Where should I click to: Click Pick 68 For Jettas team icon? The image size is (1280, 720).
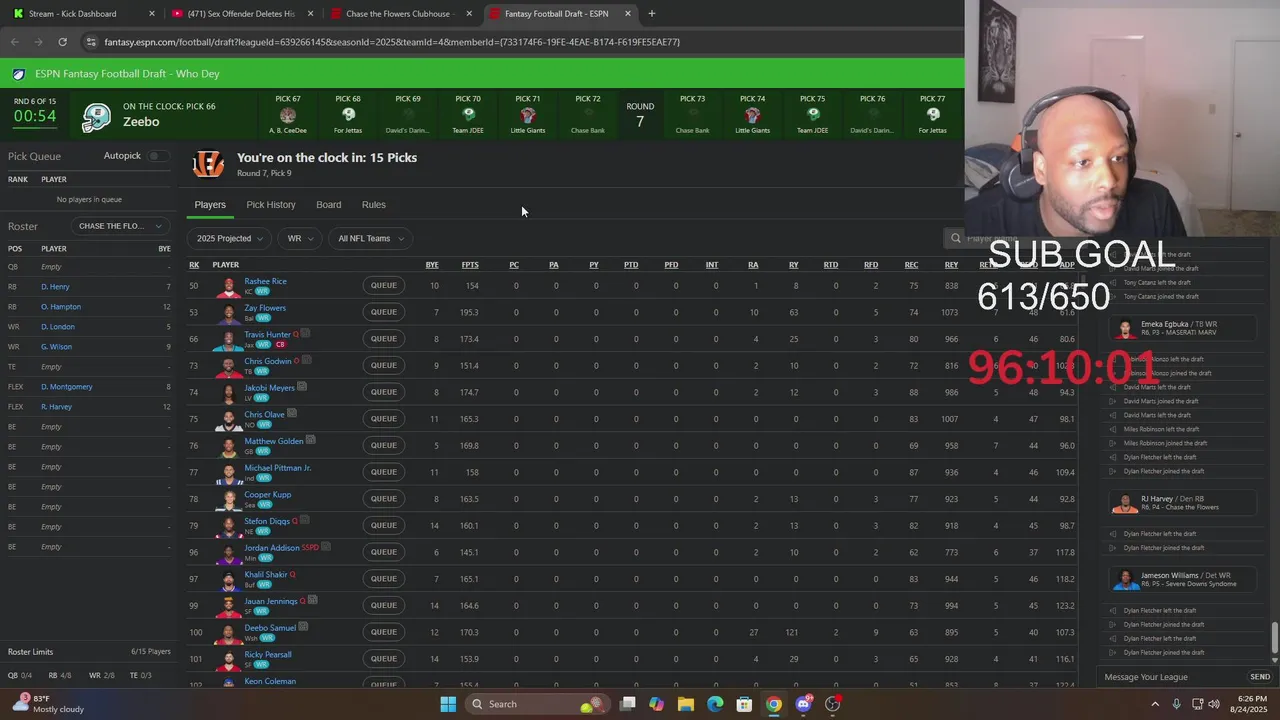(x=348, y=115)
